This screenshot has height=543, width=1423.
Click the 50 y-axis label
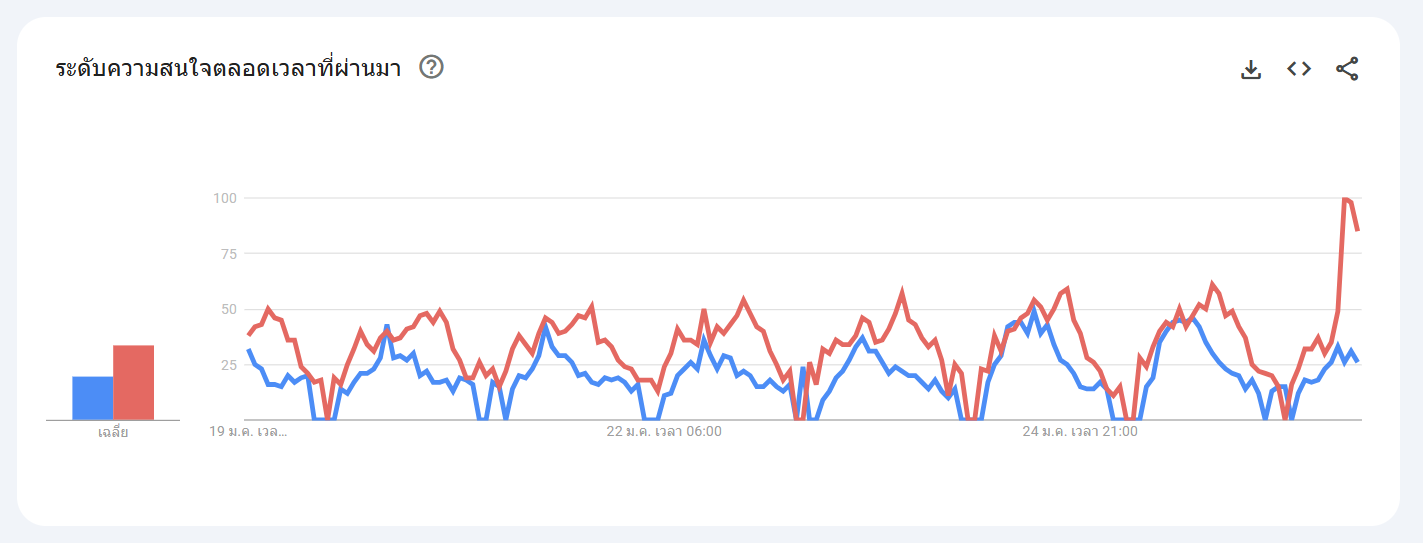pos(227,309)
